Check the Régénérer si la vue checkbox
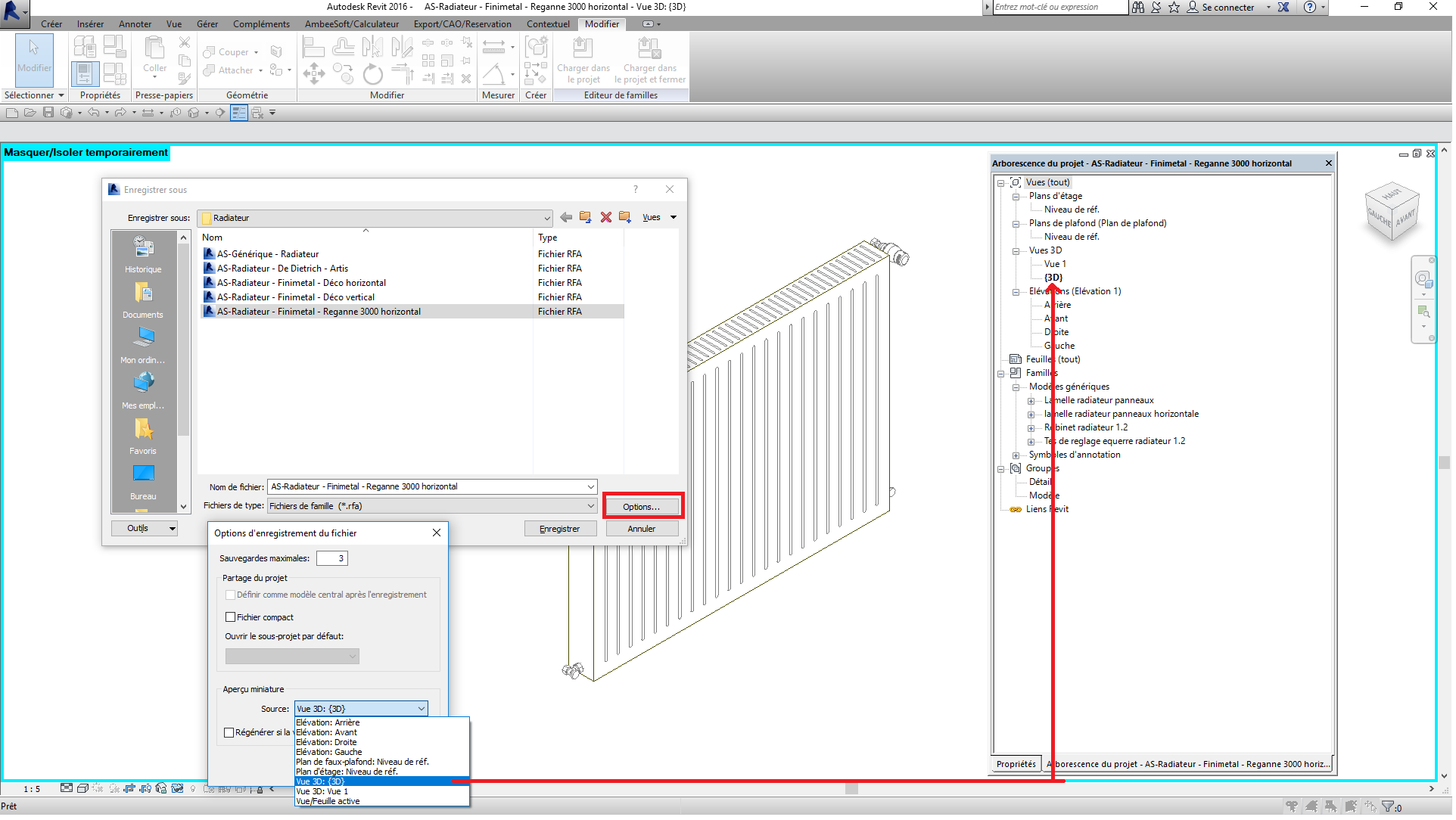This screenshot has width=1456, height=820. click(229, 734)
